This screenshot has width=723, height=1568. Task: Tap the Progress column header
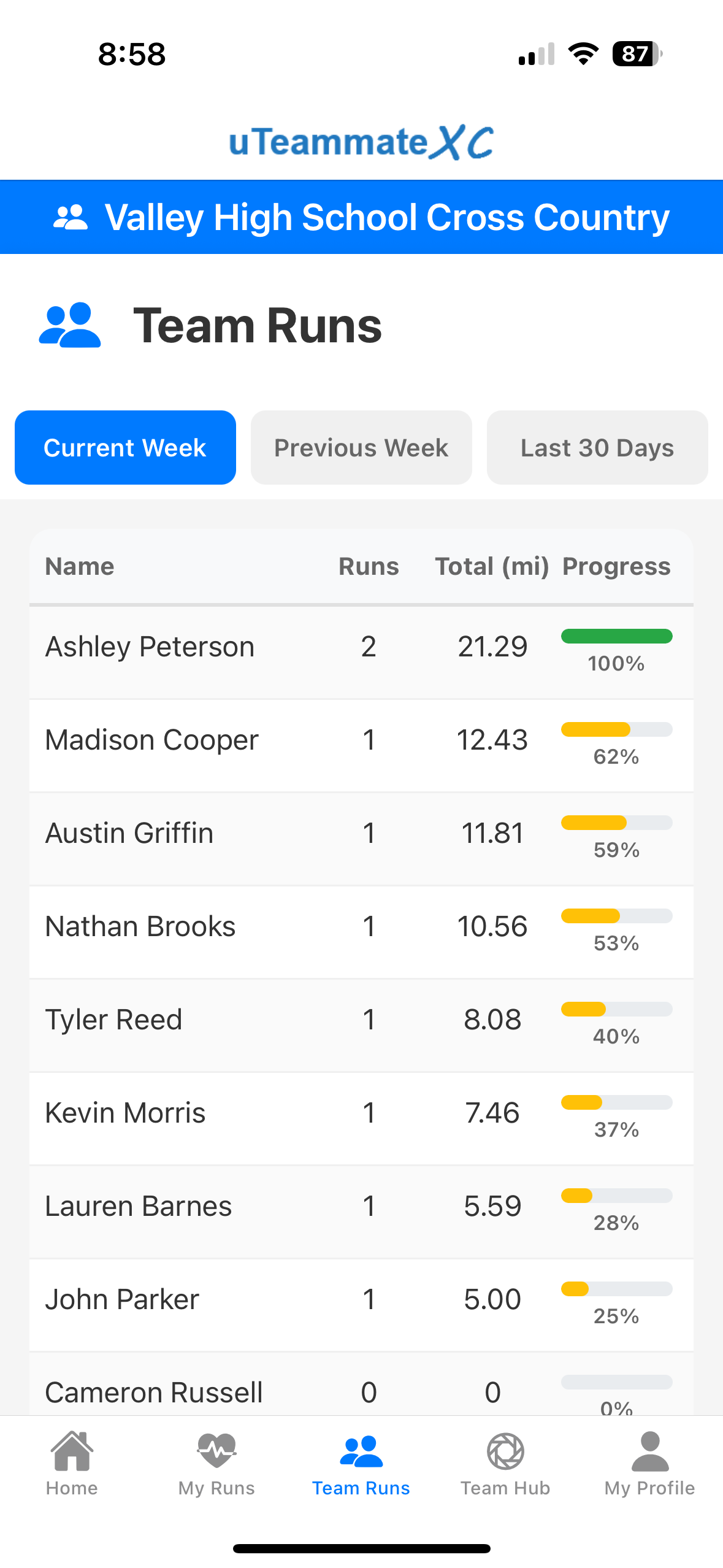click(616, 567)
